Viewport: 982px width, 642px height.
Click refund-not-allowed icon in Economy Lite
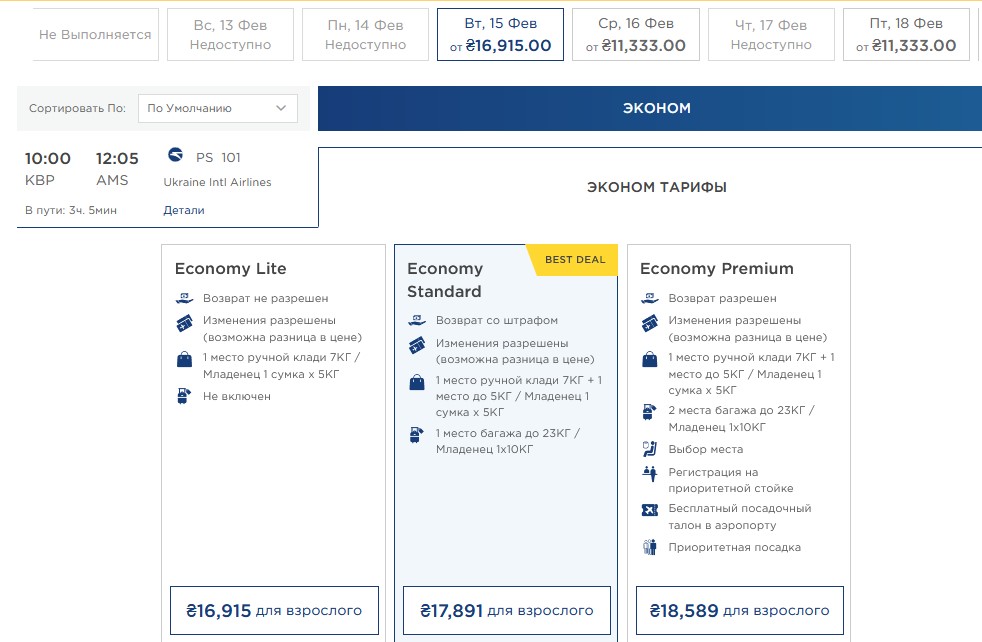click(x=184, y=298)
